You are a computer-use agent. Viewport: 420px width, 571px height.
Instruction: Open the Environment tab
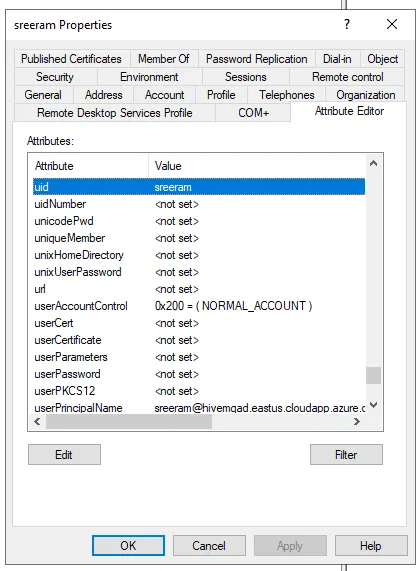click(149, 77)
